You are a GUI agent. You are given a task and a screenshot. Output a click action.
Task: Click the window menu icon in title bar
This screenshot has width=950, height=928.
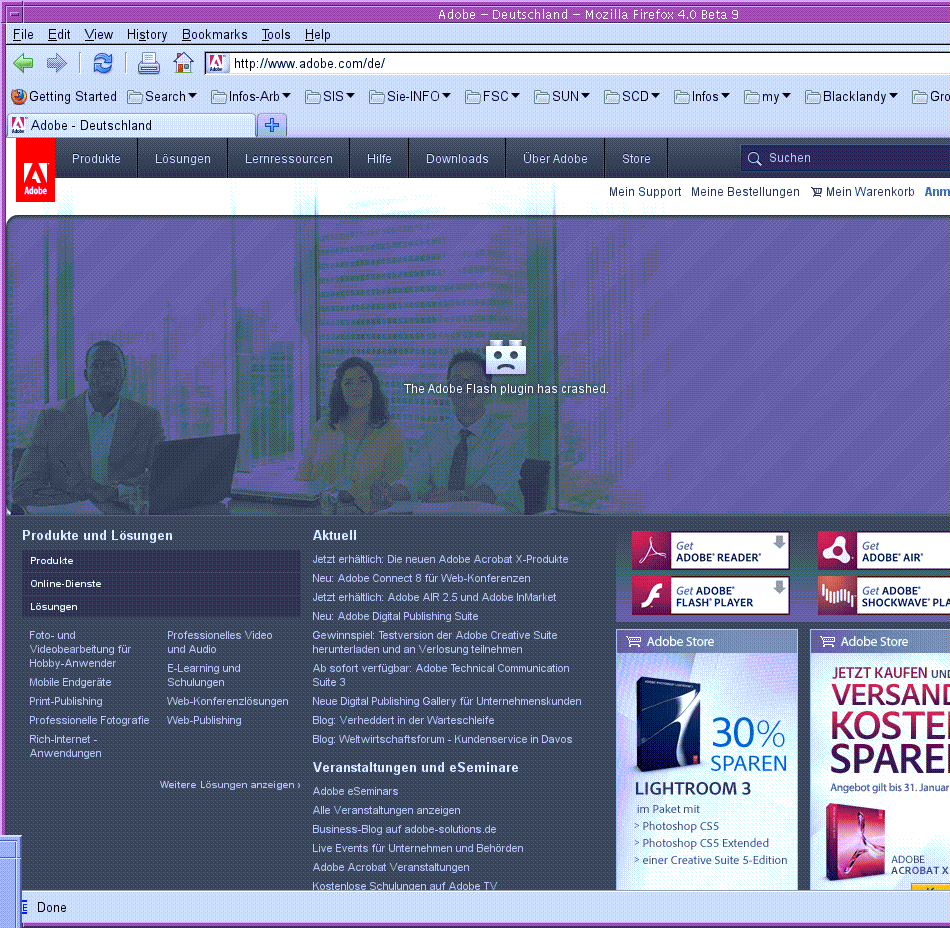(15, 13)
